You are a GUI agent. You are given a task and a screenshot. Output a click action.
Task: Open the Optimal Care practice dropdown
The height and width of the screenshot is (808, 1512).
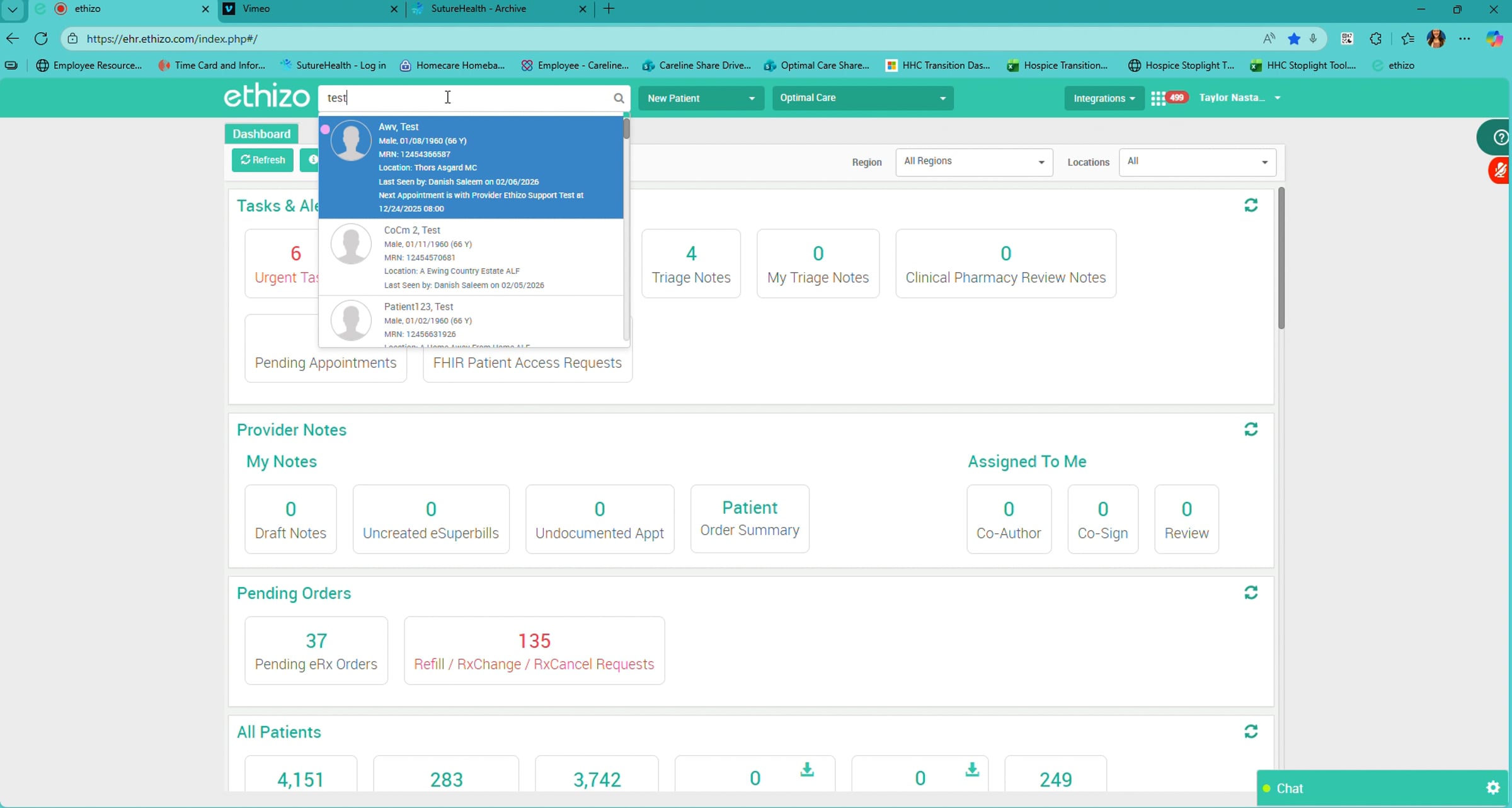[x=862, y=98]
